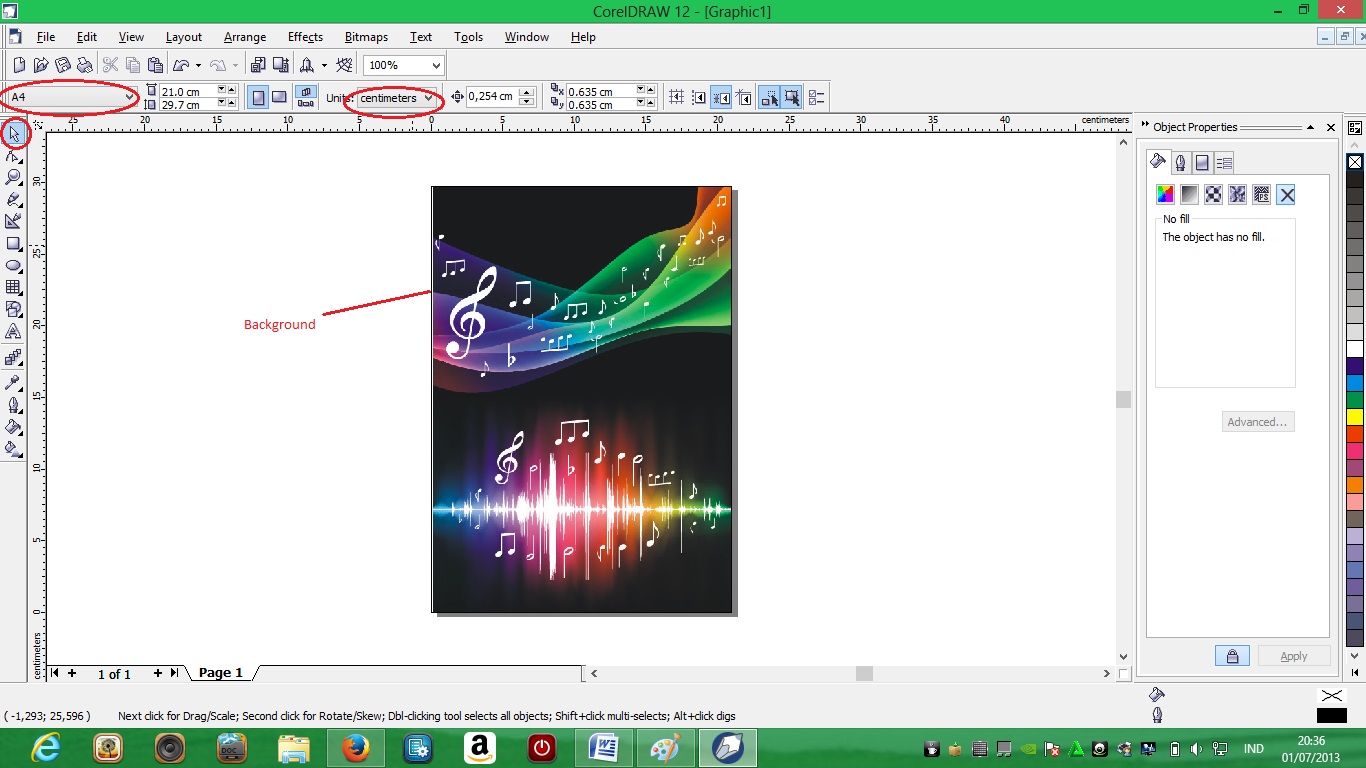
Task: Click the Copy icon
Action: pyautogui.click(x=133, y=65)
